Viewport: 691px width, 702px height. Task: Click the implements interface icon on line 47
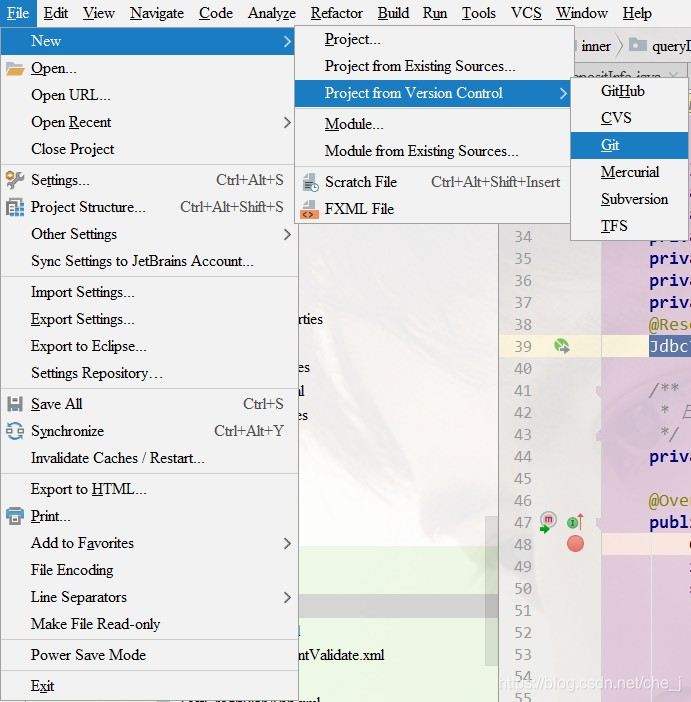pos(575,522)
